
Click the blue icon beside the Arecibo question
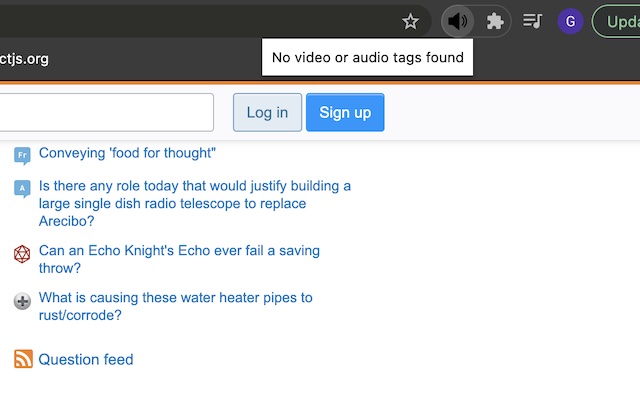tap(22, 187)
